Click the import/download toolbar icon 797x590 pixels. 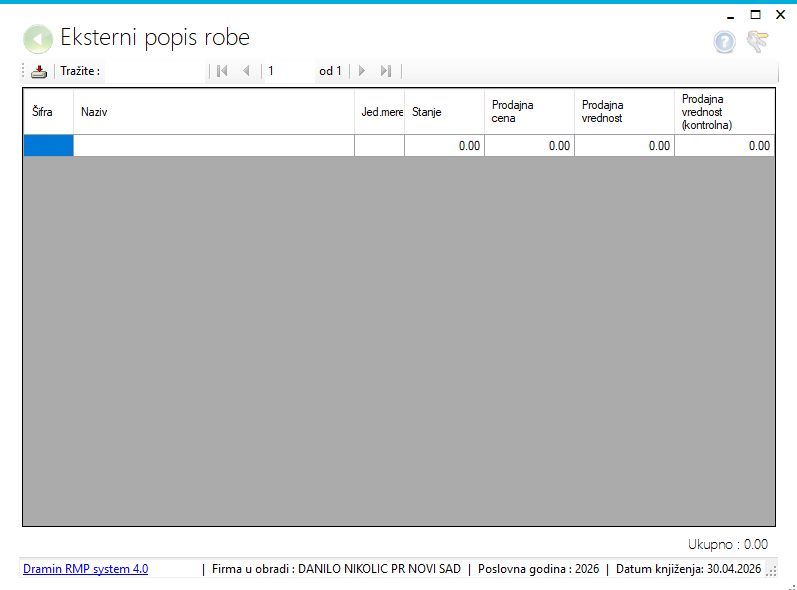[39, 72]
